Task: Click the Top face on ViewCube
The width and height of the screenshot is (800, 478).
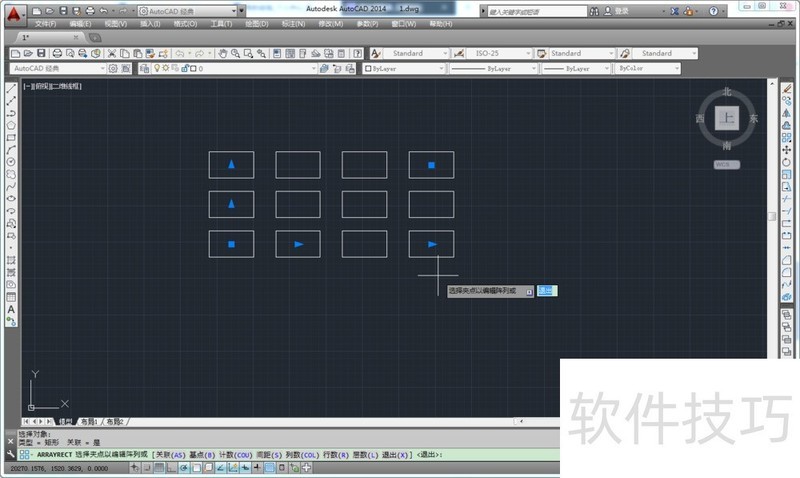Action: point(727,118)
